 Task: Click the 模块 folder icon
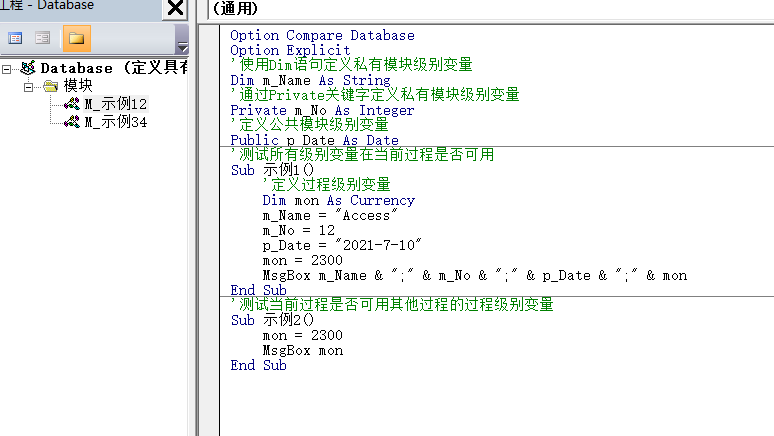(50, 86)
